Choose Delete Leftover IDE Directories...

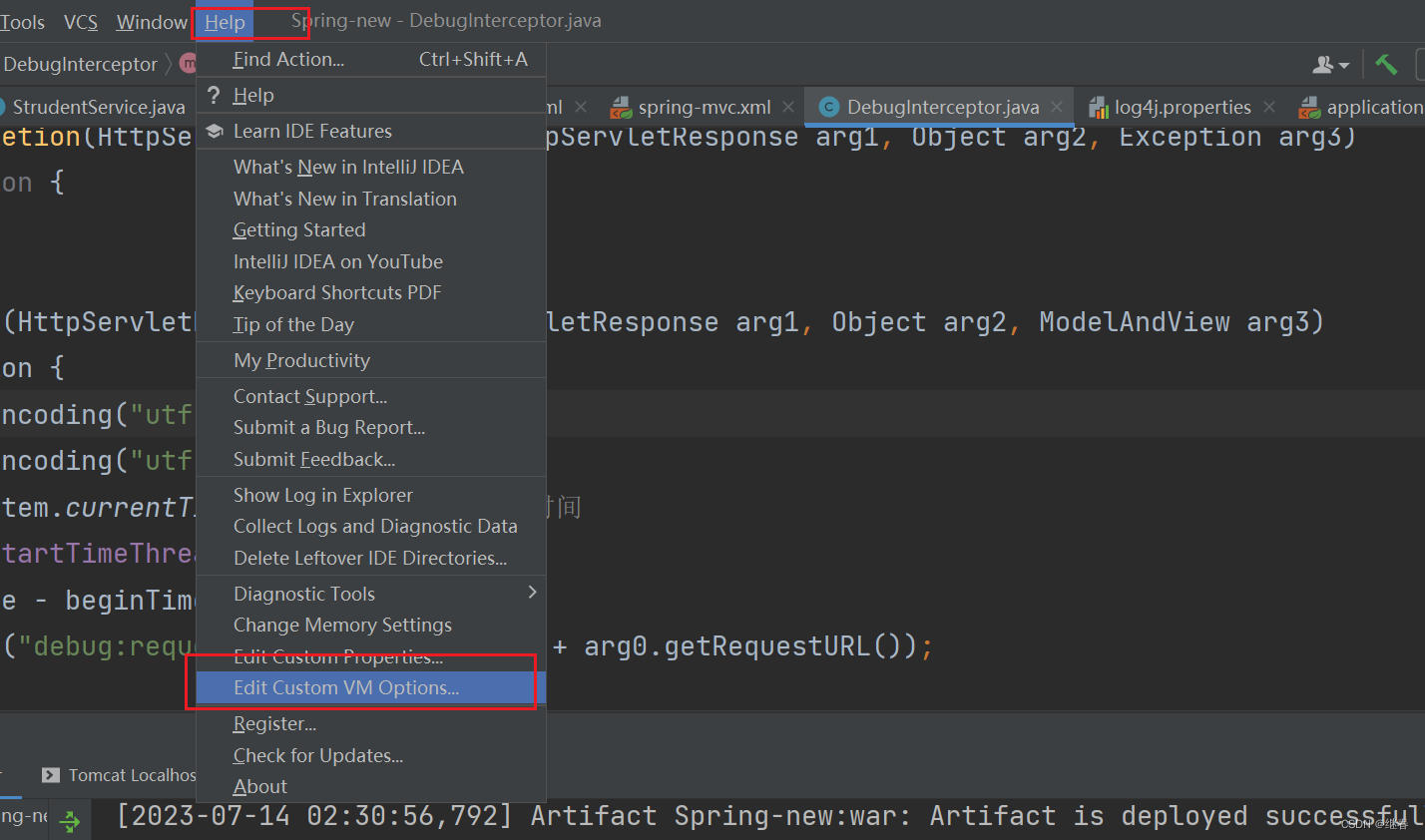click(371, 559)
